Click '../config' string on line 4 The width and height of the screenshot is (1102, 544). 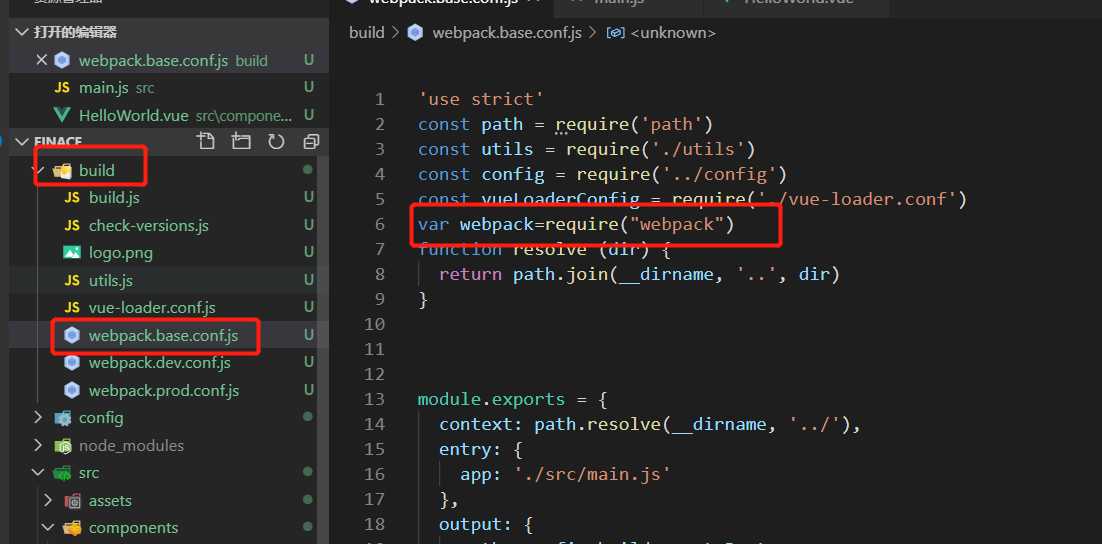point(718,174)
